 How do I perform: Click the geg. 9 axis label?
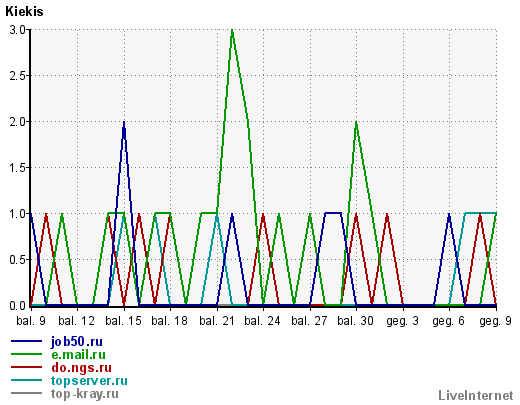click(x=495, y=321)
